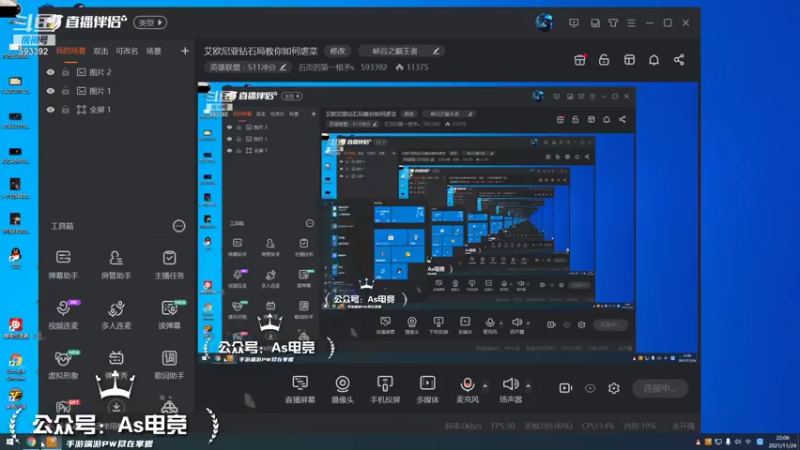Open the 房管助手 tool
Image resolution: width=800 pixels, height=450 pixels.
pos(116,264)
